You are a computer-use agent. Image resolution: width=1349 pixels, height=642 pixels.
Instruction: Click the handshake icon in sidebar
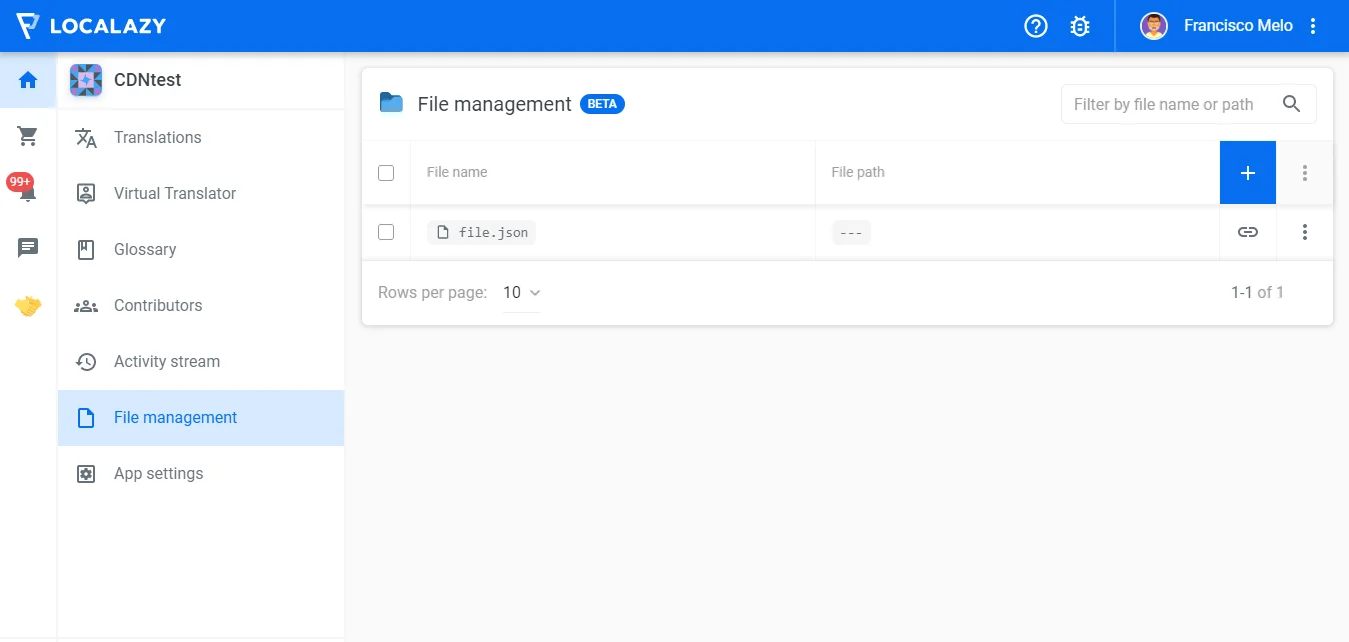point(28,306)
